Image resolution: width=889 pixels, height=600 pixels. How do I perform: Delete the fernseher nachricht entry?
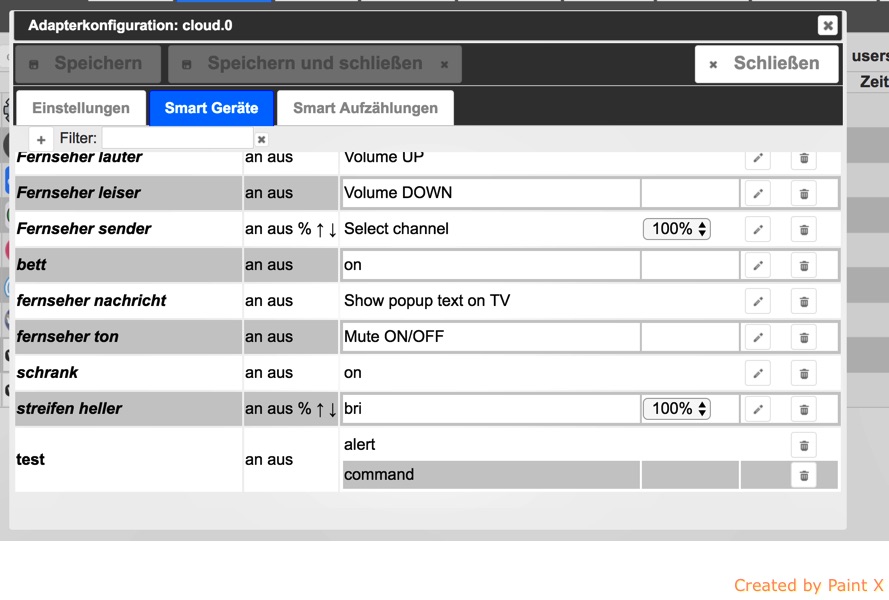(x=804, y=301)
